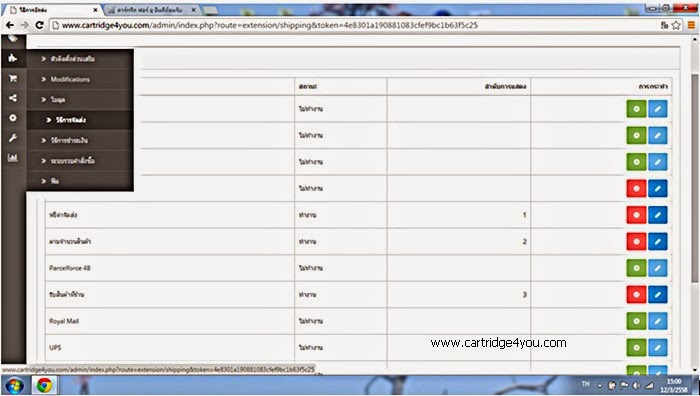Go back with the browser back arrow
The height and width of the screenshot is (396, 700).
tap(10, 25)
